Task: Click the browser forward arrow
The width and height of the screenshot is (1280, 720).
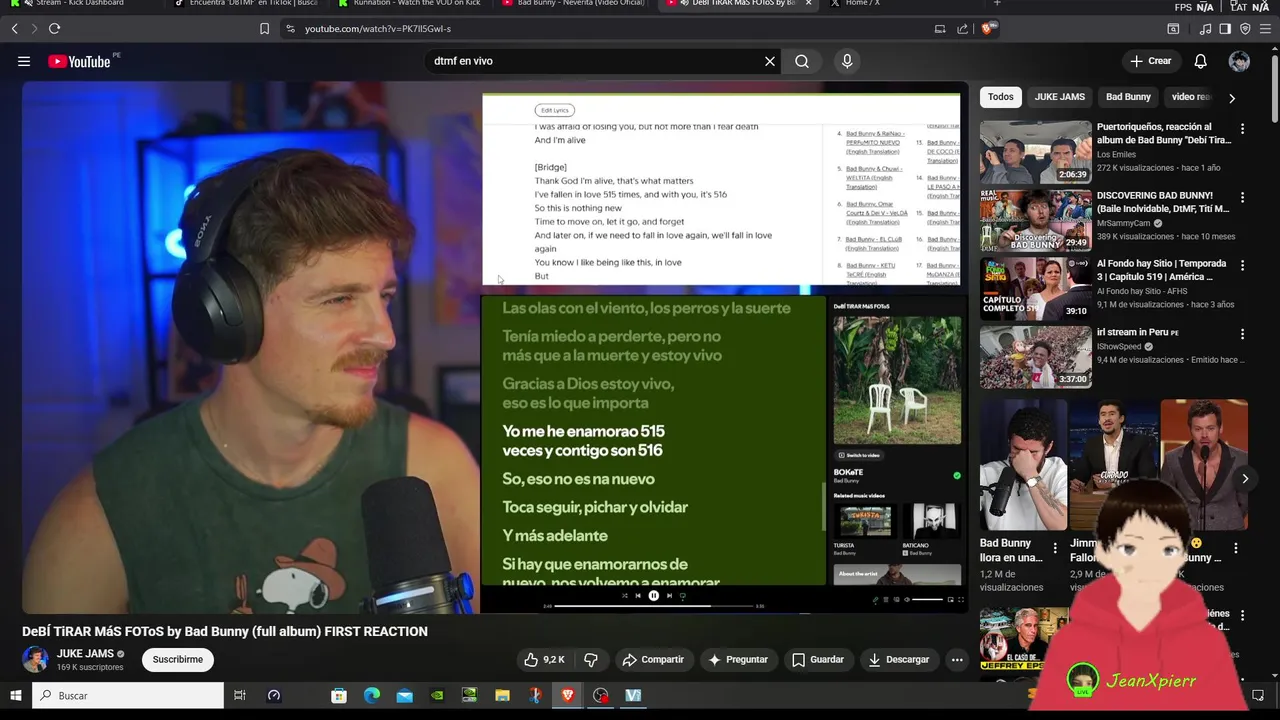Action: pyautogui.click(x=33, y=29)
